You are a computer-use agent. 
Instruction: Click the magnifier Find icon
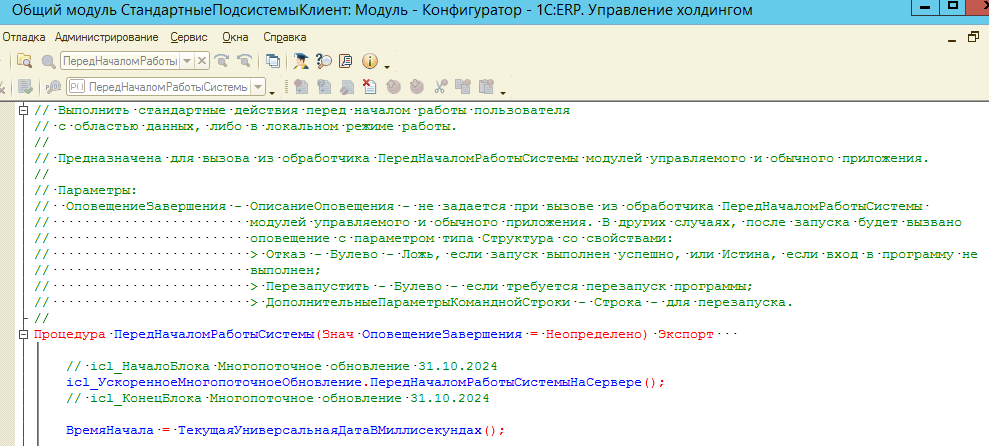click(49, 61)
